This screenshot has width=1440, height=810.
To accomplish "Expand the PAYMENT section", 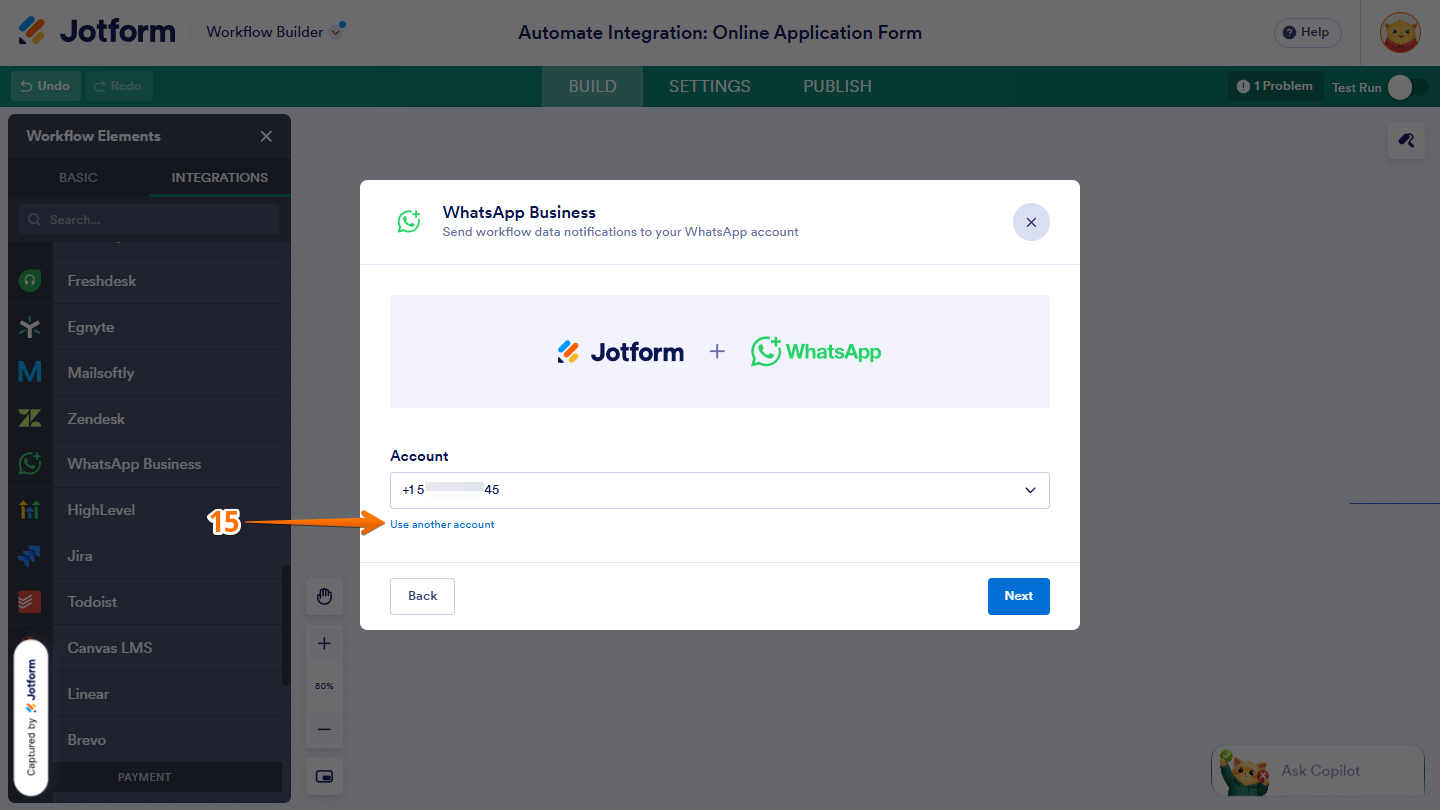I will click(x=145, y=777).
